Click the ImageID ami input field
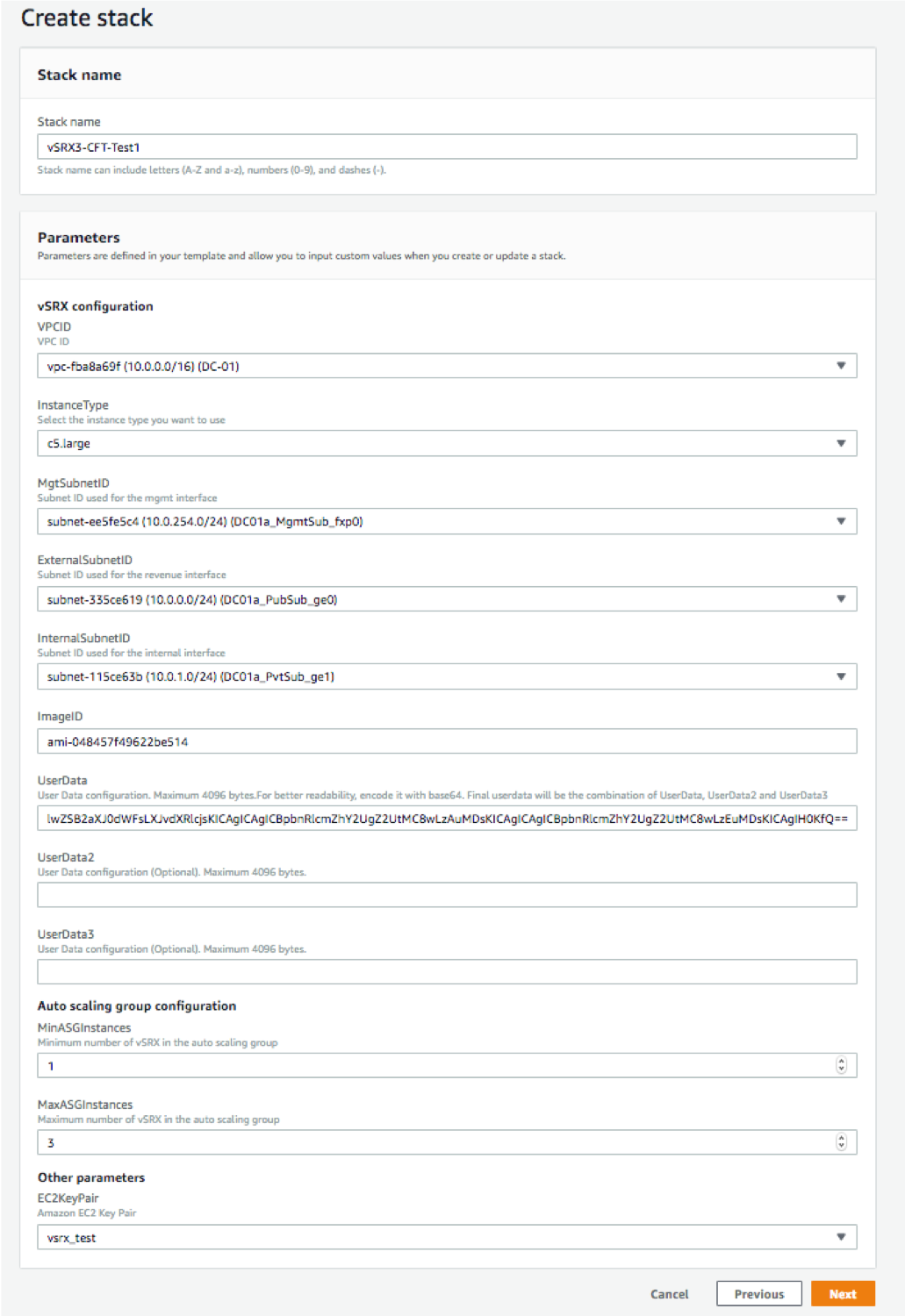 446,741
